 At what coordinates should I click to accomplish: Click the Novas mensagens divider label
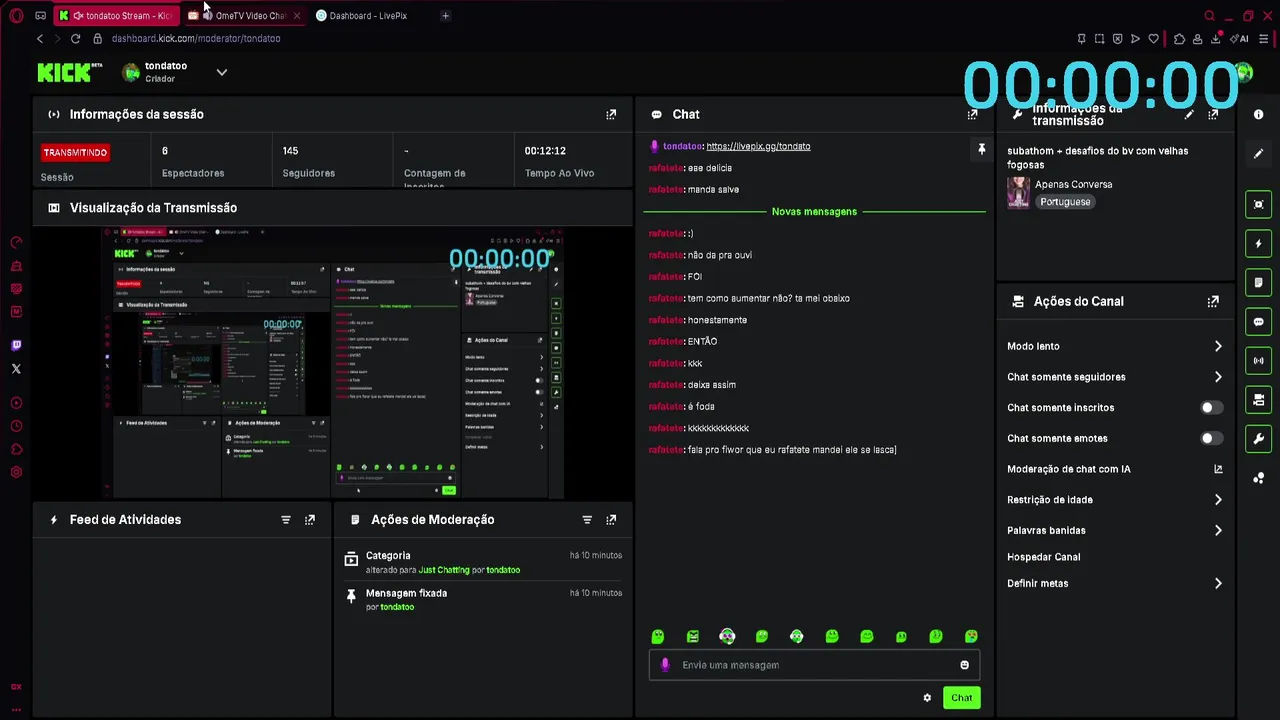pyautogui.click(x=814, y=212)
